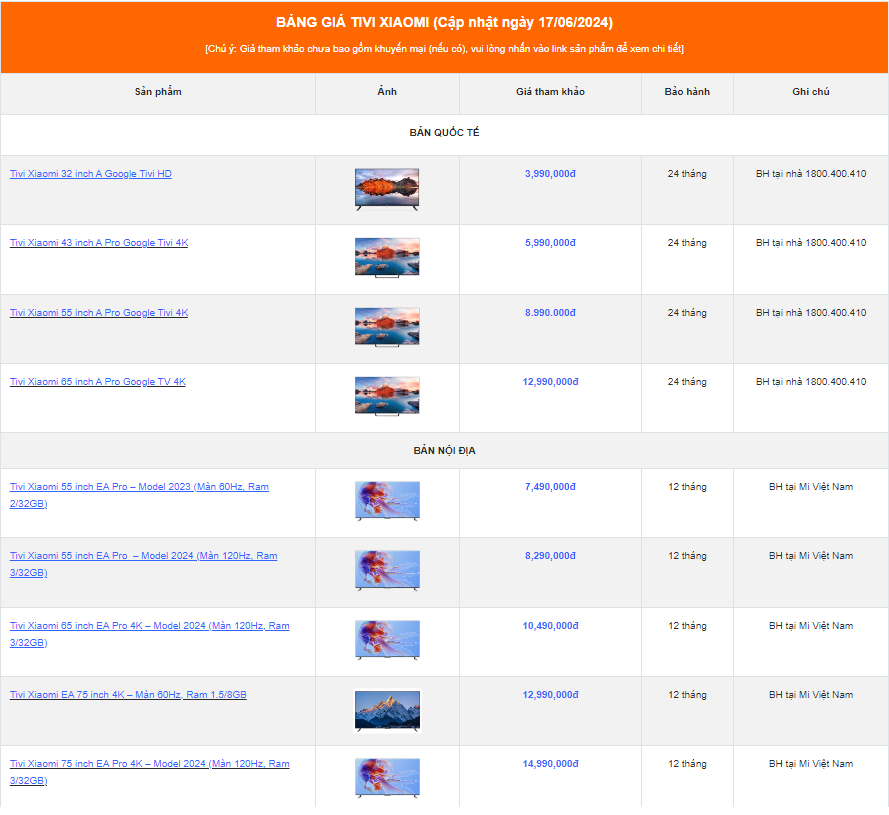Image resolution: width=889 pixels, height=815 pixels.
Task: Open 55 inch EA Pro Model 2023 link
Action: pyautogui.click(x=139, y=495)
